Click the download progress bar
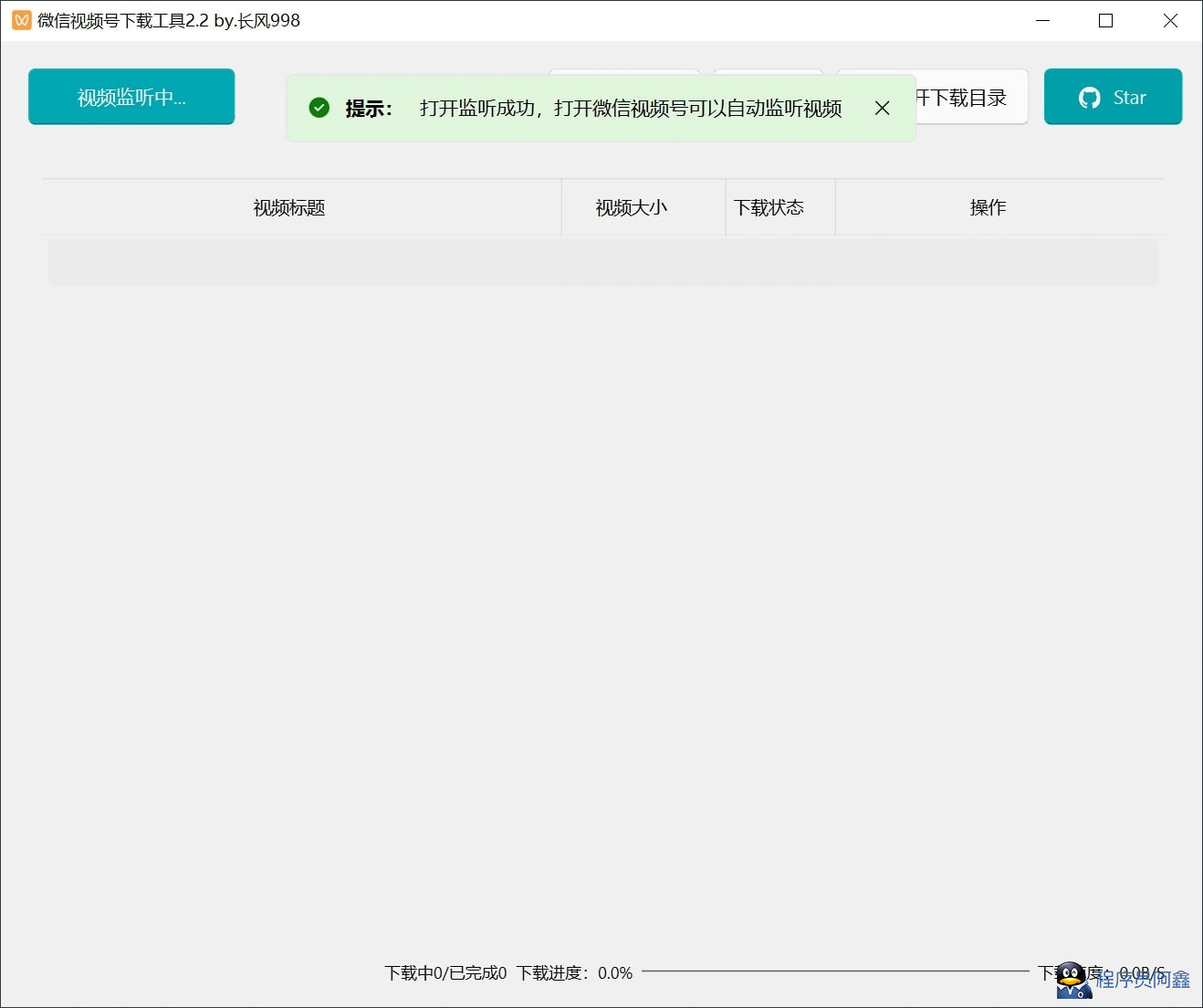Viewport: 1203px width, 1008px height. tap(835, 971)
